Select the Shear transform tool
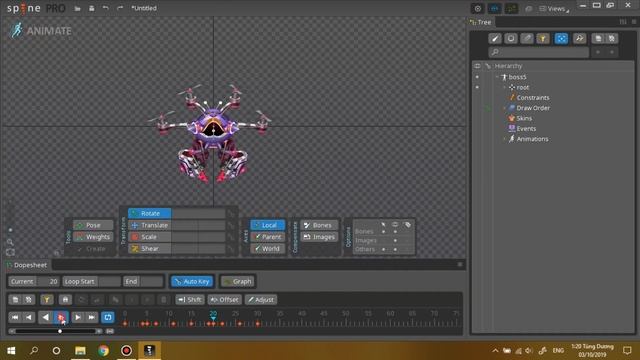This screenshot has height=360, width=640. click(x=150, y=248)
